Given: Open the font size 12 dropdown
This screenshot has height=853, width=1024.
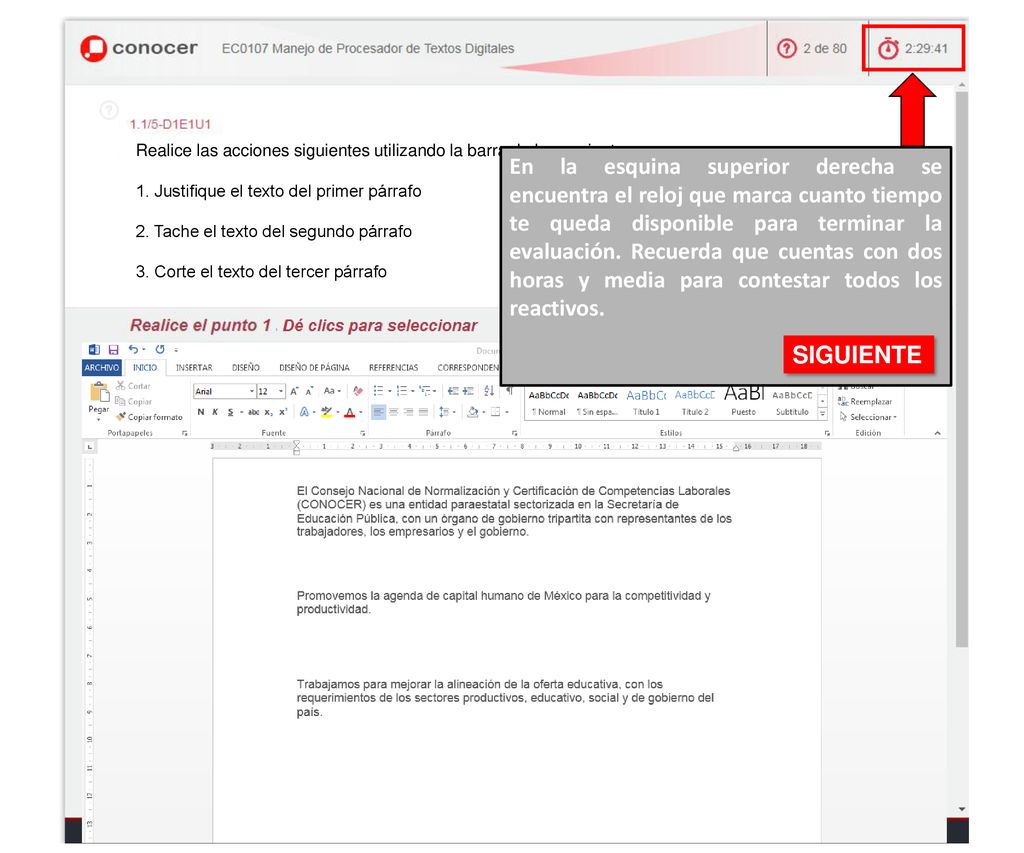Looking at the screenshot, I should [281, 391].
